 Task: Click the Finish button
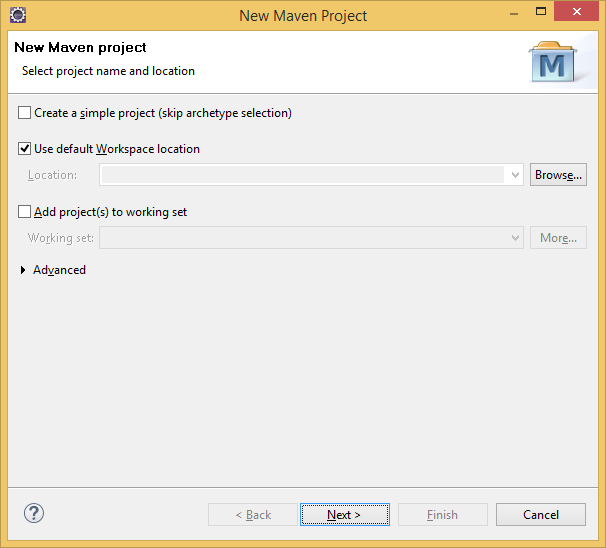point(443,515)
